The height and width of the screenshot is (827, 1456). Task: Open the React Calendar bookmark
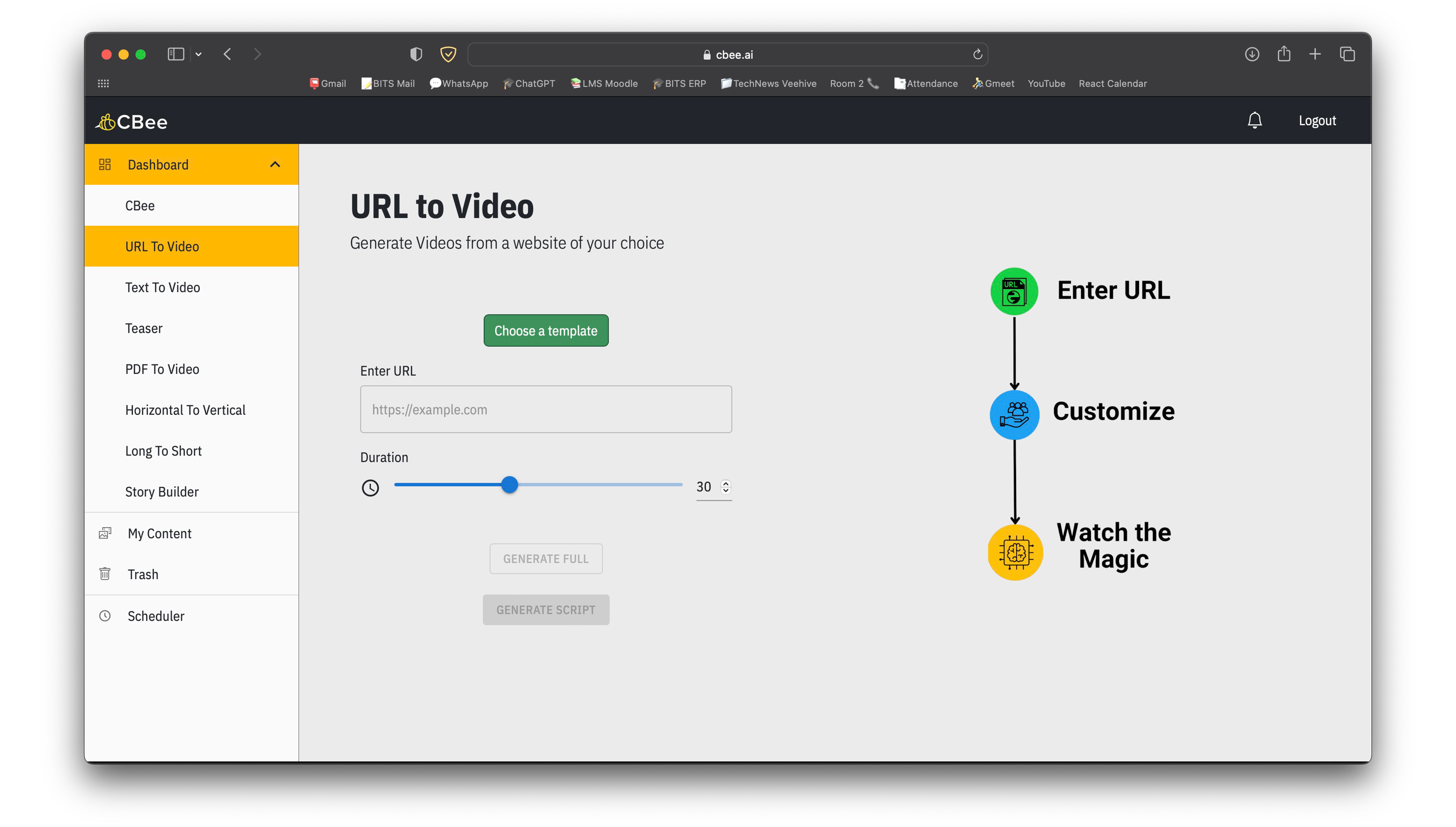(1112, 83)
